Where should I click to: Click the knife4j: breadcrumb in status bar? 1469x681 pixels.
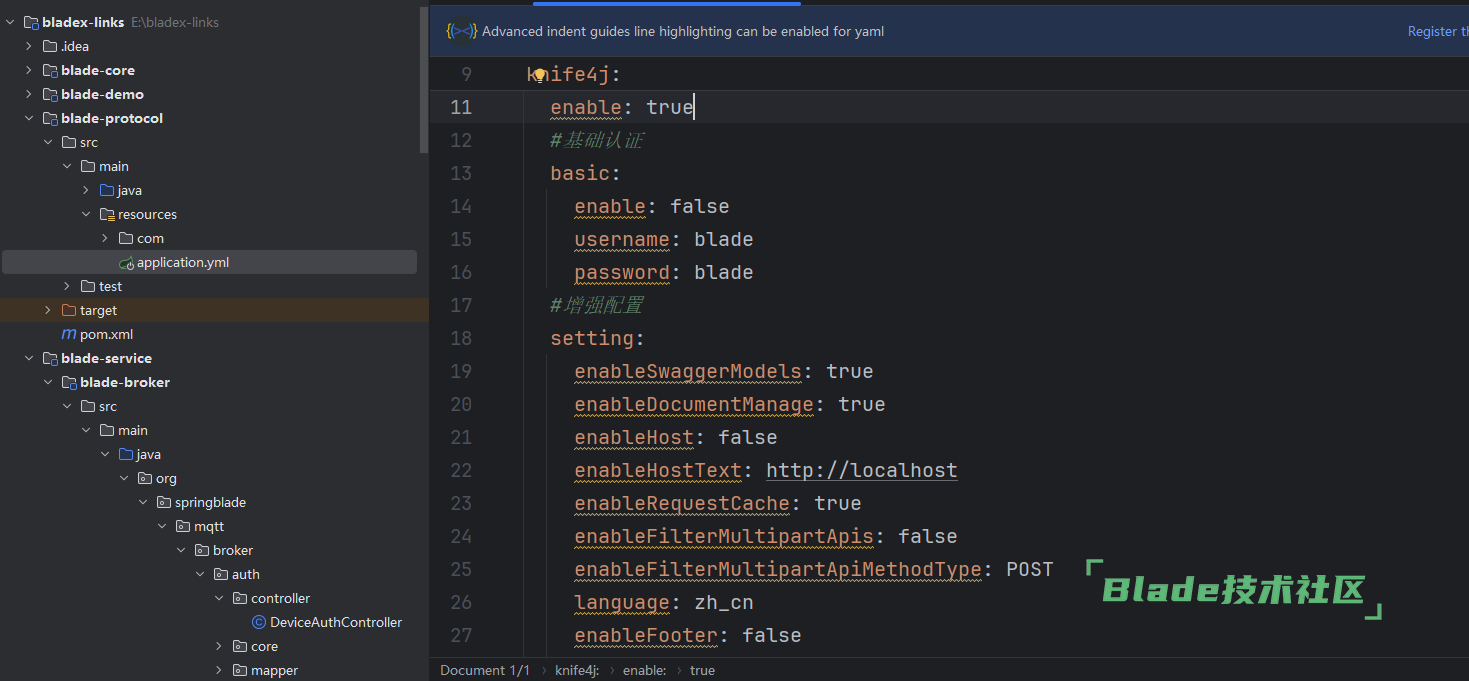(x=577, y=671)
